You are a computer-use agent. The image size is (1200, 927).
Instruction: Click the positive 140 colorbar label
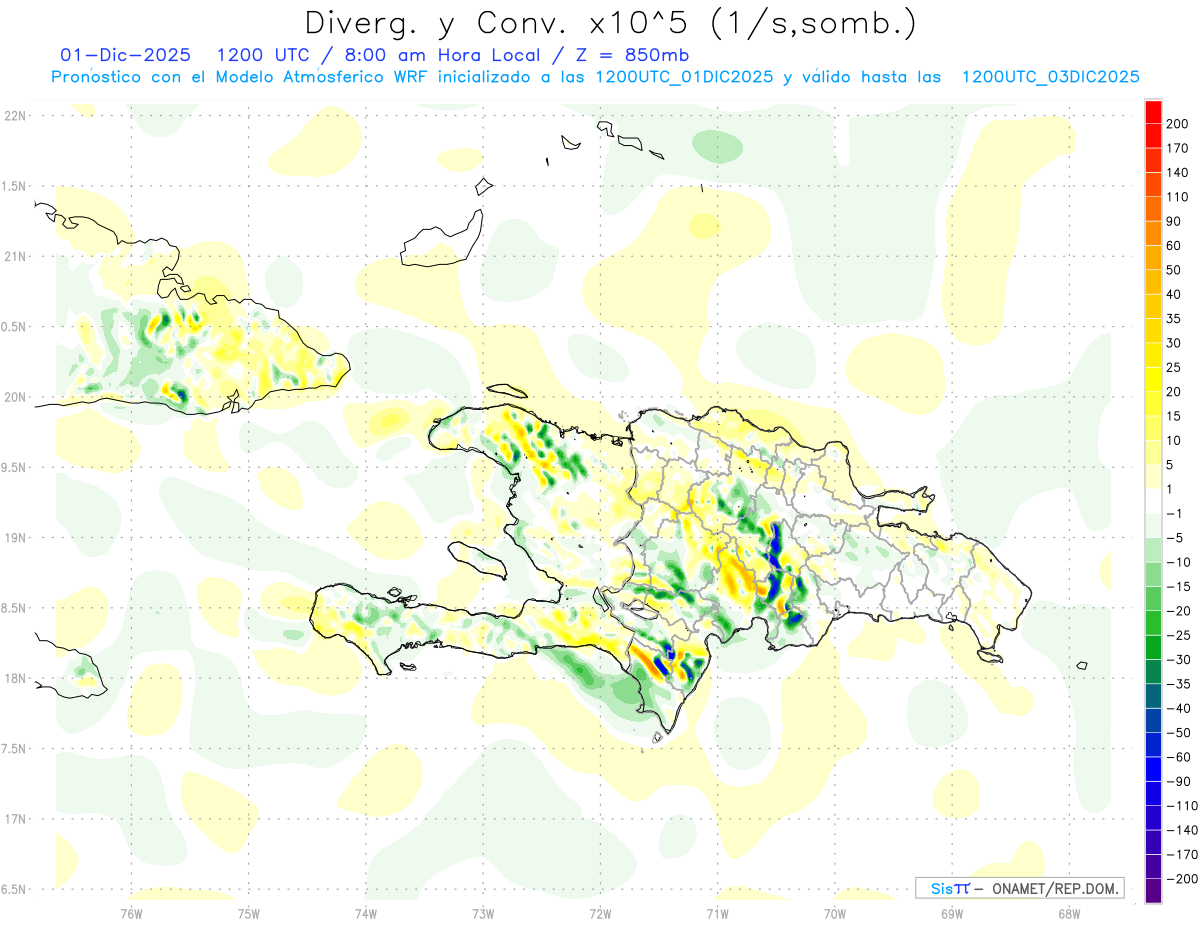pos(1177,173)
